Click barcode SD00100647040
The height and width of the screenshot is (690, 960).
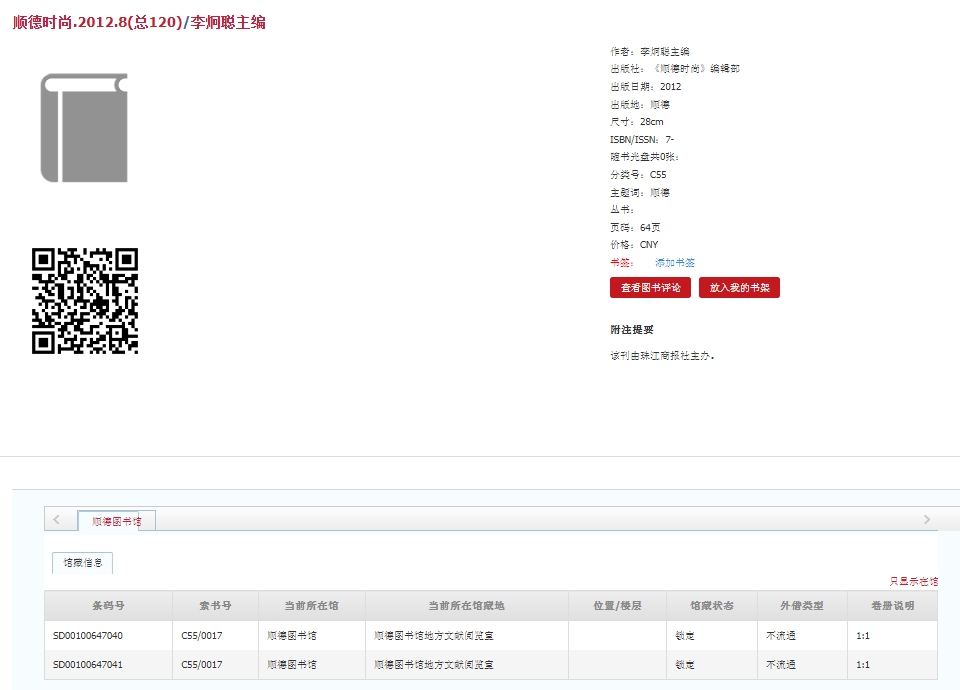88,636
